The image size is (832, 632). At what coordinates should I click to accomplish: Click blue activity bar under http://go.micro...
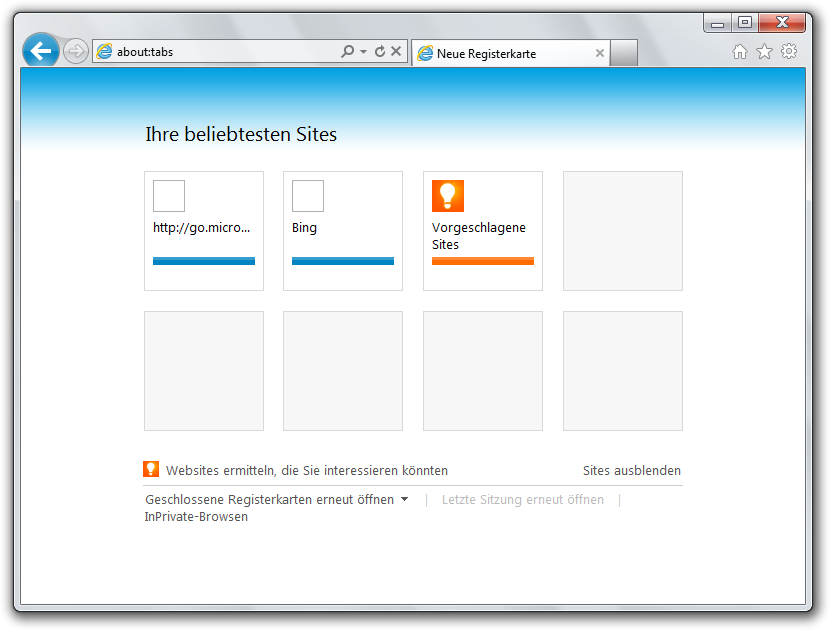(204, 261)
